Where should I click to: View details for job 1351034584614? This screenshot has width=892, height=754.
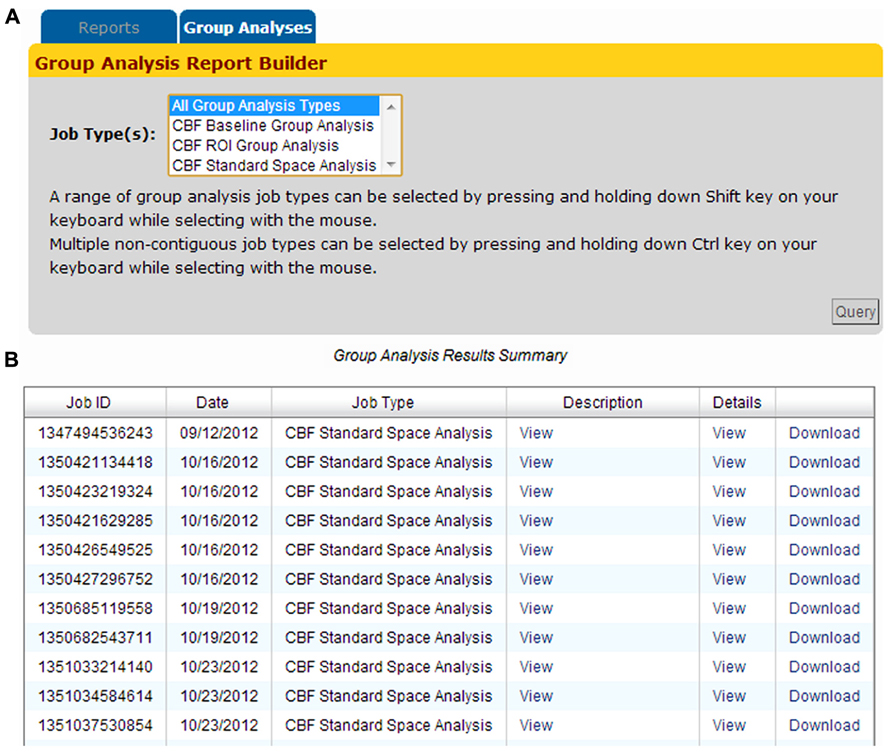729,696
